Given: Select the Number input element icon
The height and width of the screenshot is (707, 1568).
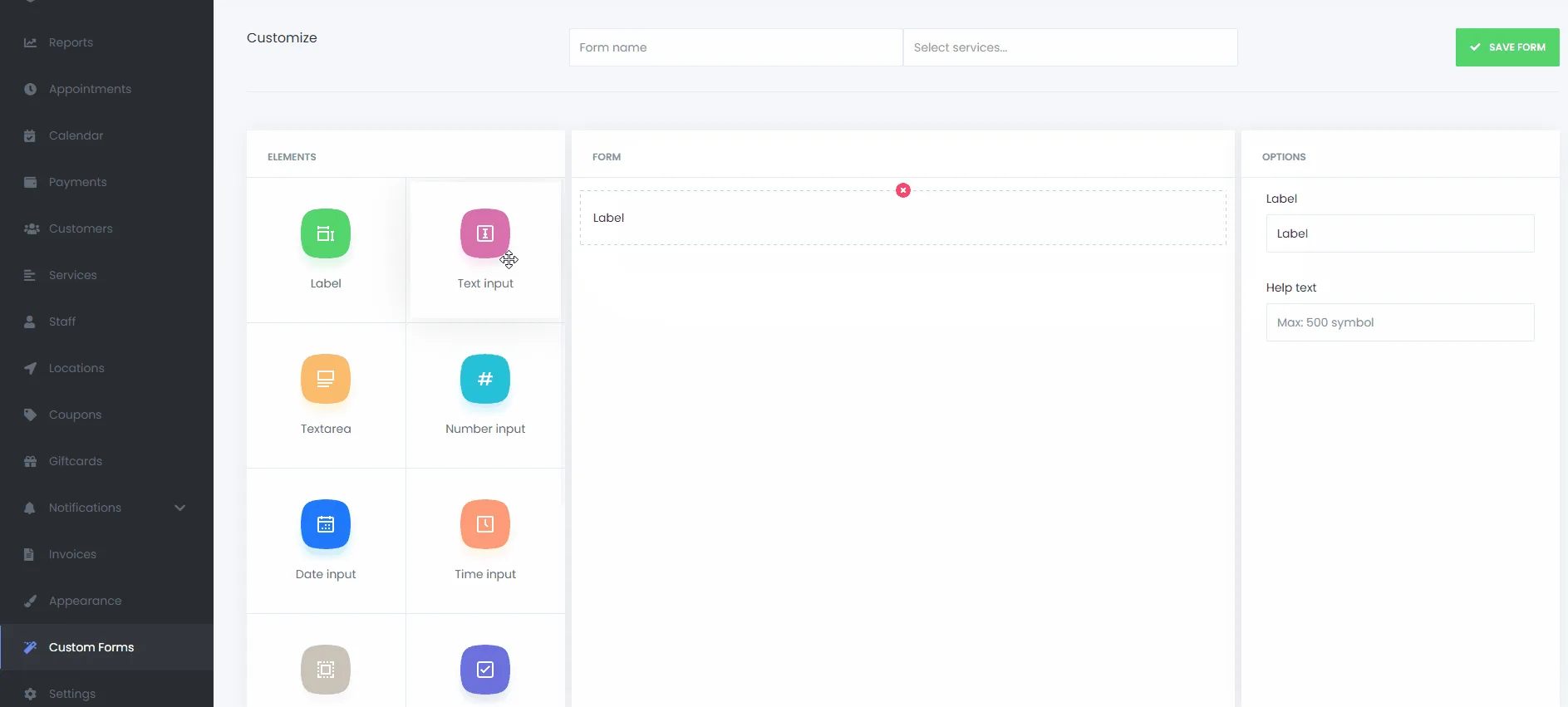Looking at the screenshot, I should [485, 379].
